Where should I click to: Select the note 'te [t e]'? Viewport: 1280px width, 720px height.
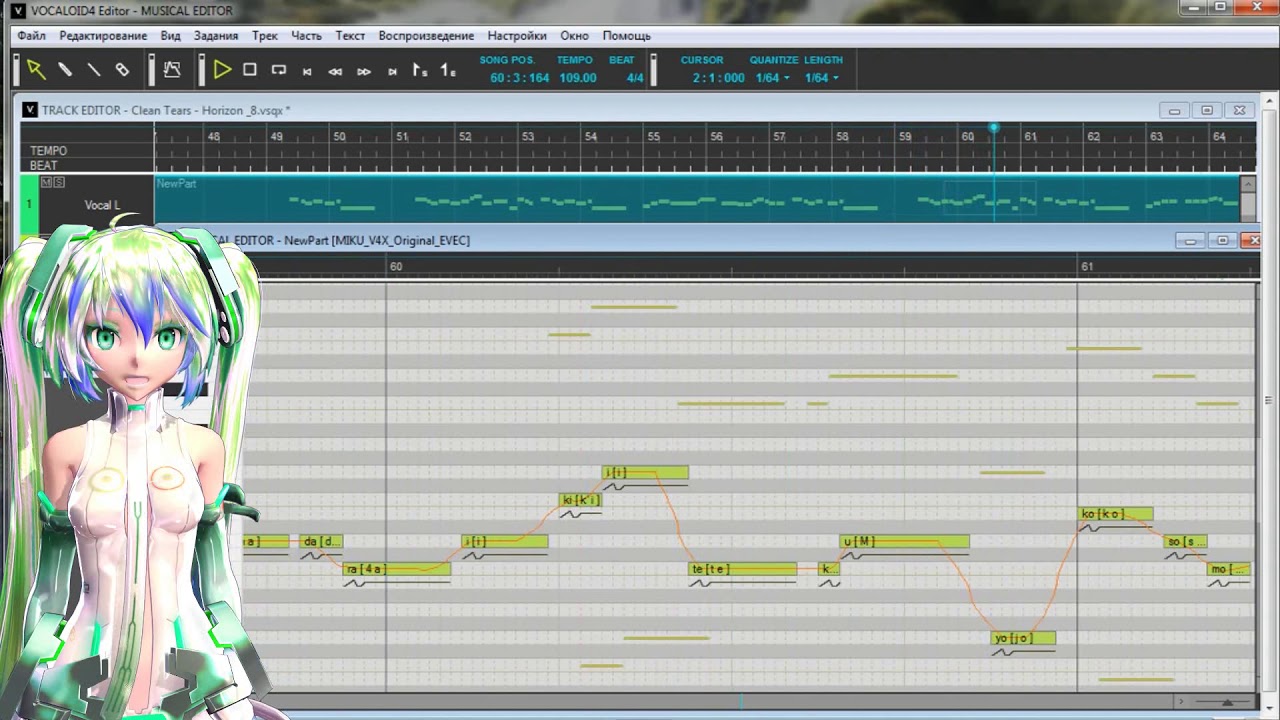[743, 569]
